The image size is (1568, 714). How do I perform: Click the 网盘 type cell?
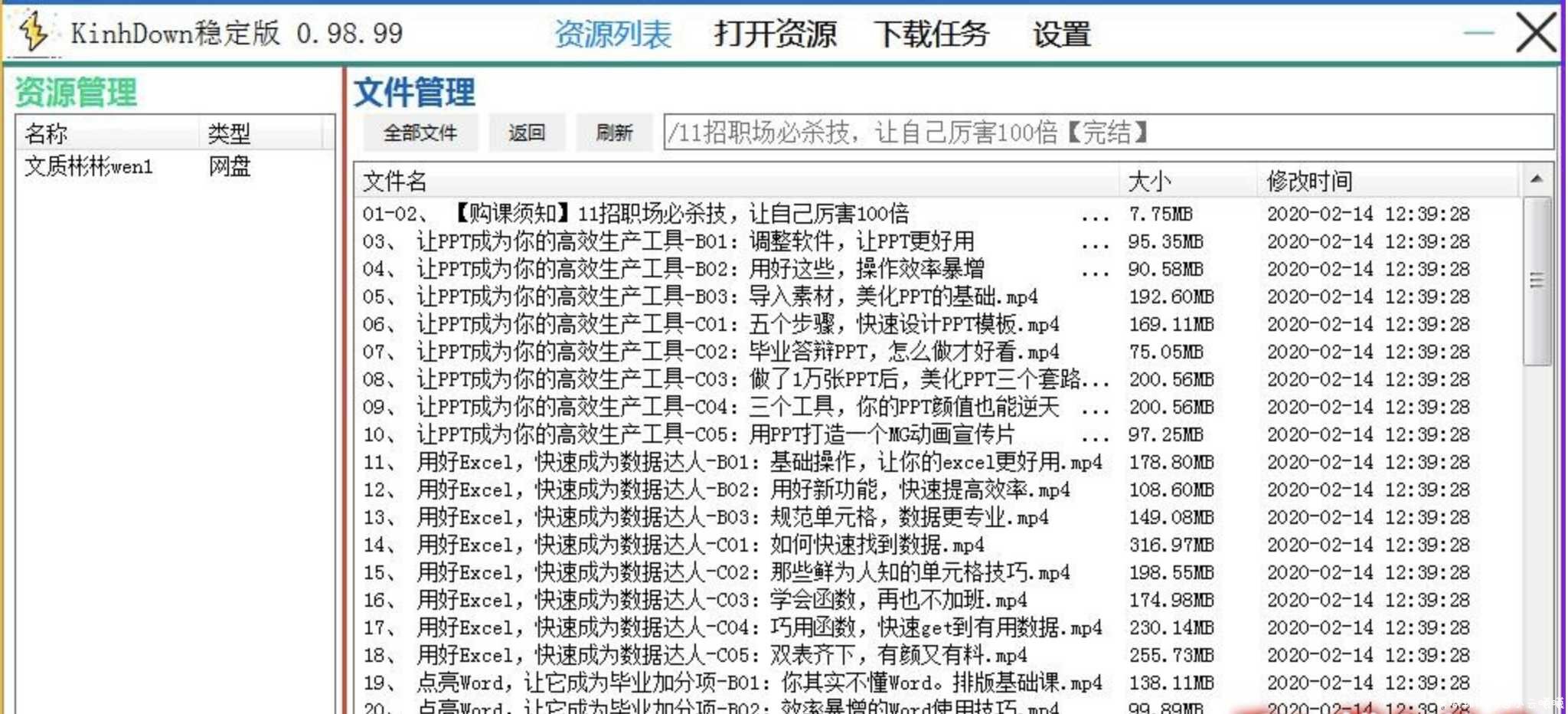tap(230, 166)
